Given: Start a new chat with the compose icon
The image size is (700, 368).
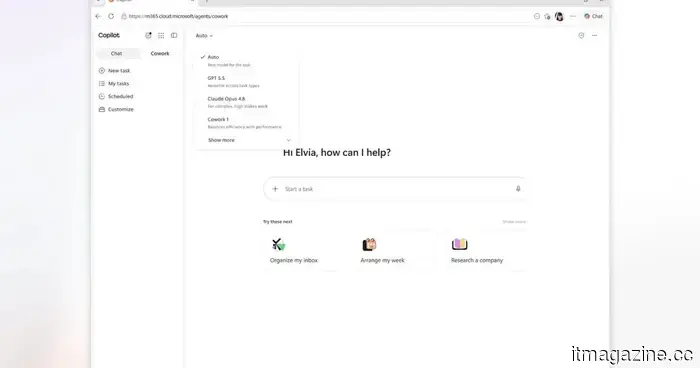Looking at the screenshot, I should [x=148, y=35].
